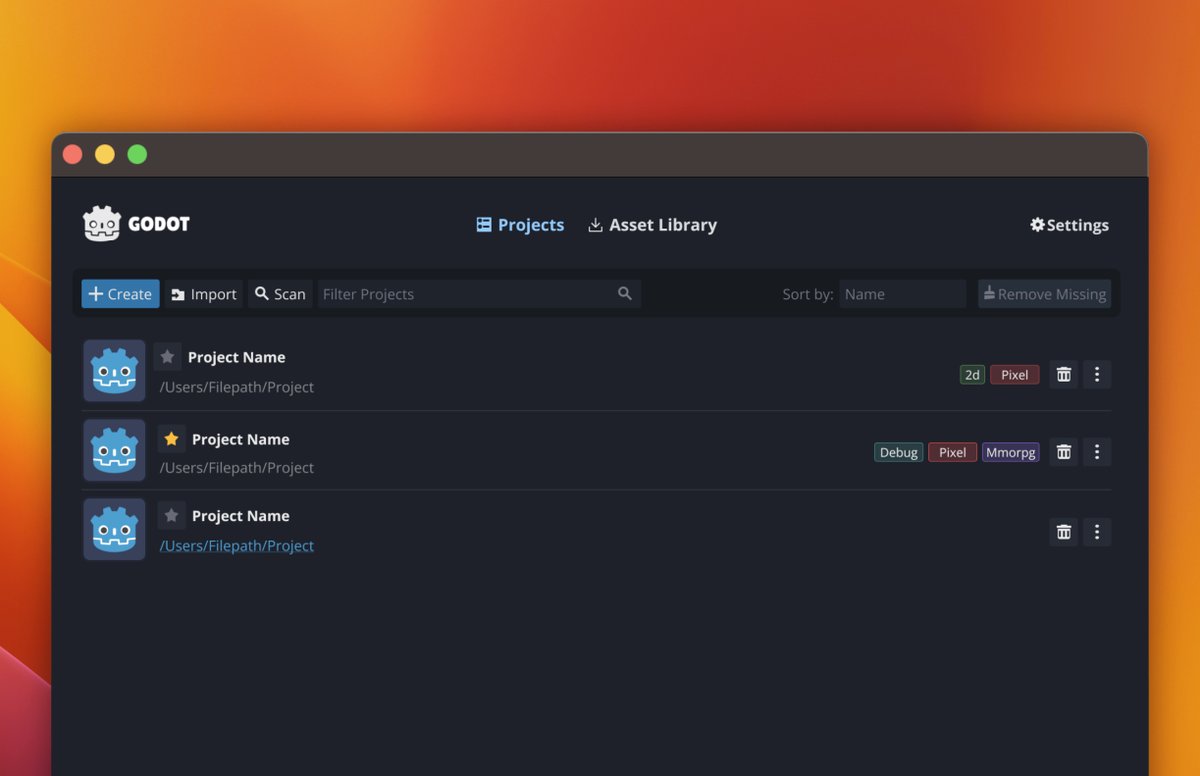Click the magnifier icon in Filter Projects
This screenshot has height=776, width=1200.
pos(624,293)
